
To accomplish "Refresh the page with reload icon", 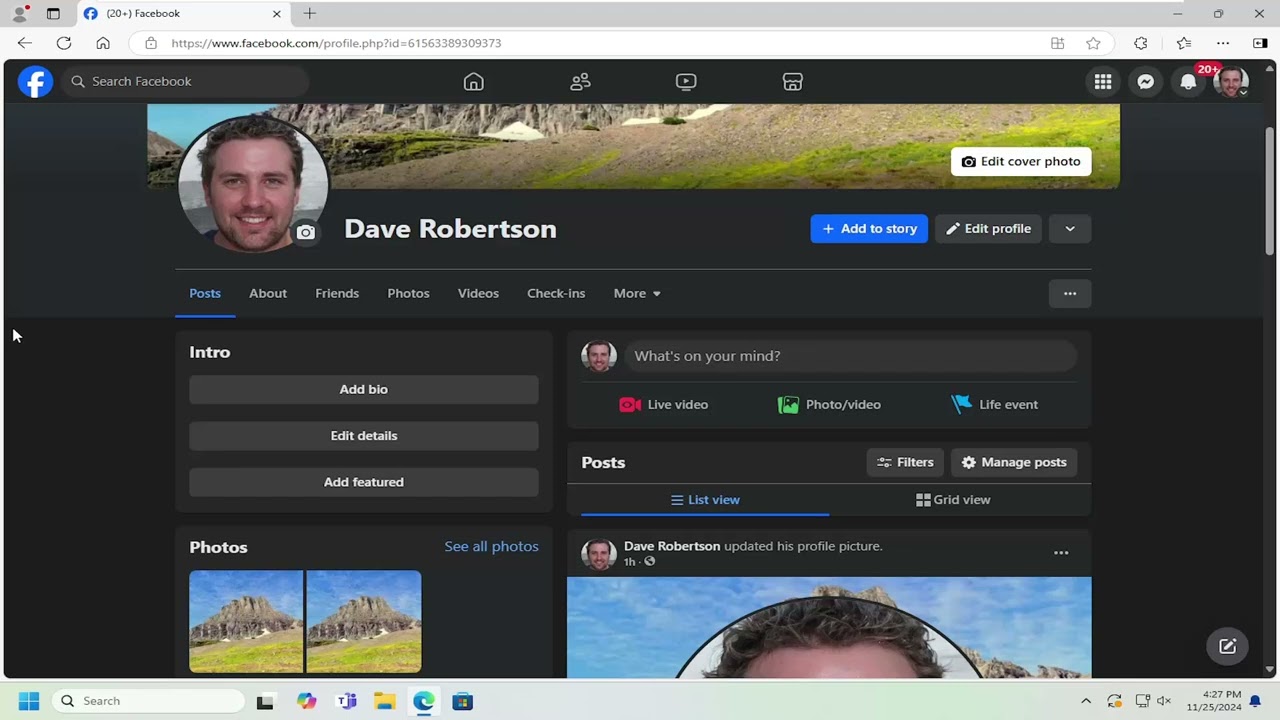I will pos(64,43).
